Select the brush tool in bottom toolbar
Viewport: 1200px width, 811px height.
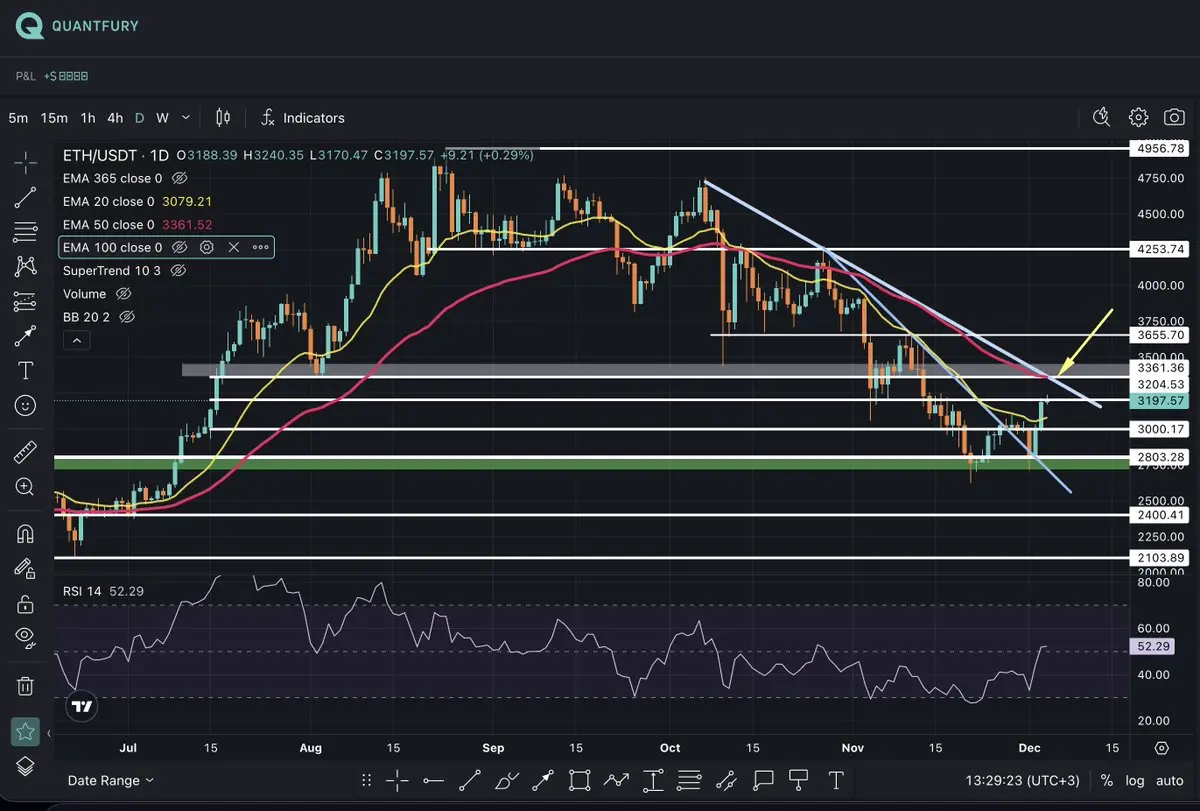click(x=507, y=780)
